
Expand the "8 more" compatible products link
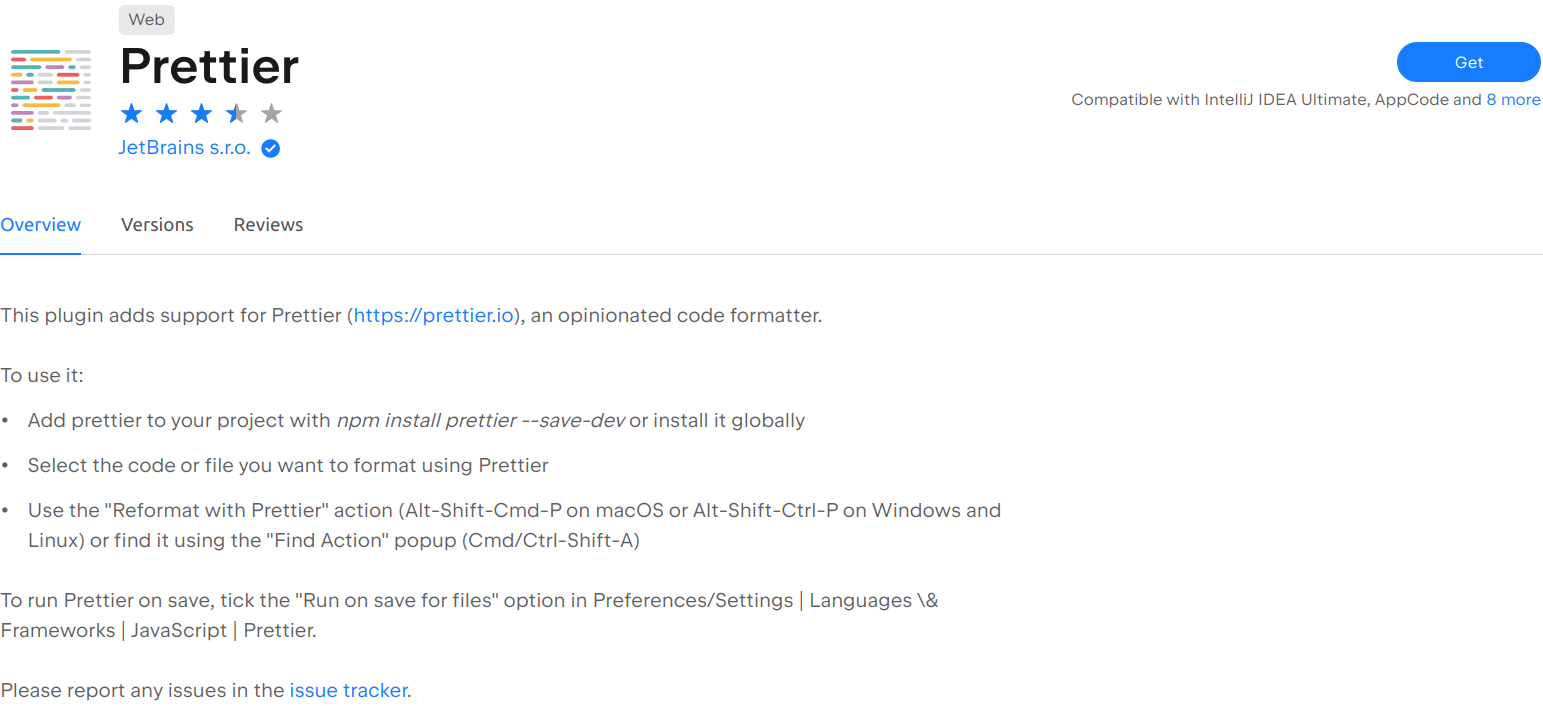(1513, 100)
